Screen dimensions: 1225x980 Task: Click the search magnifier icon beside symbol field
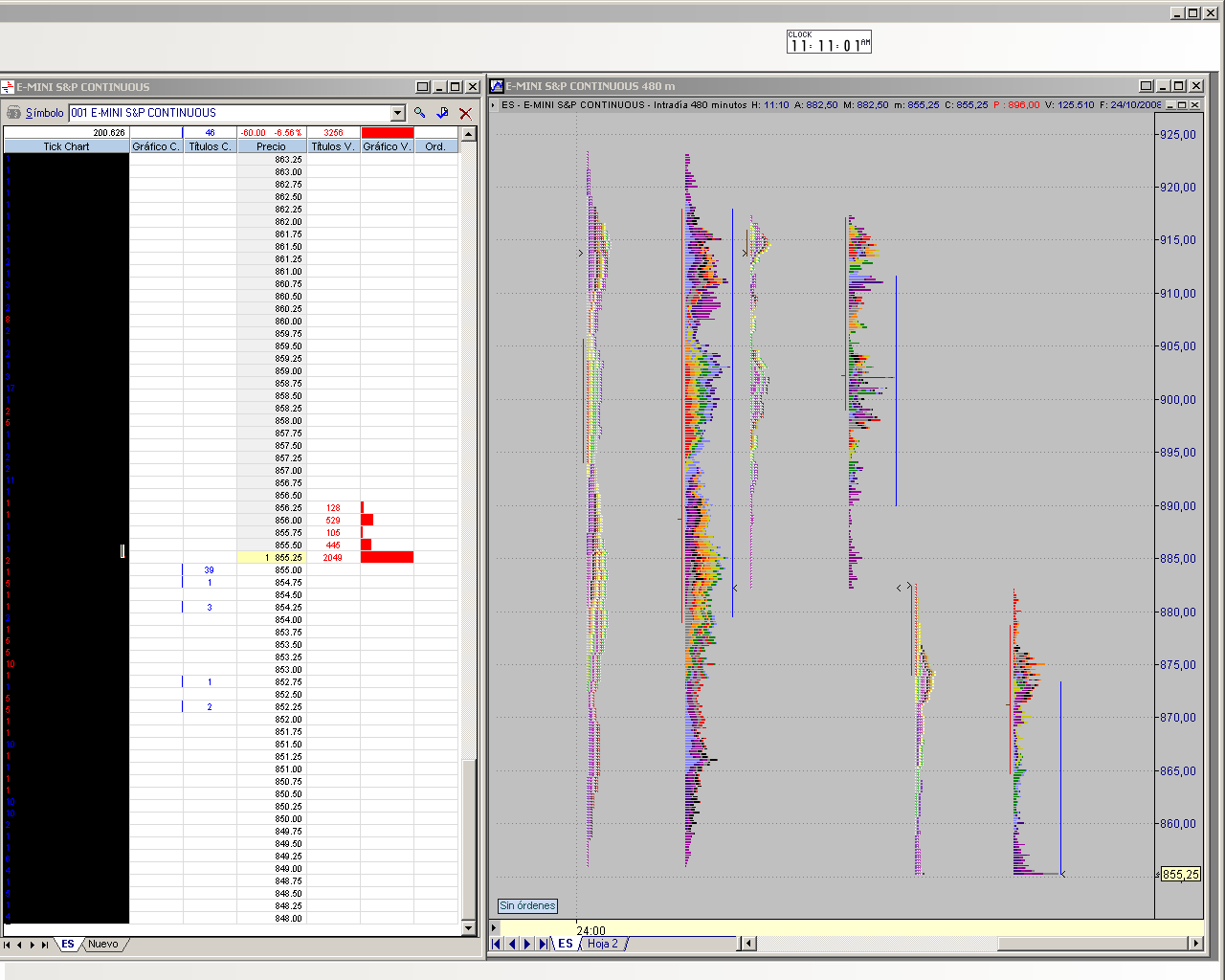click(x=419, y=113)
